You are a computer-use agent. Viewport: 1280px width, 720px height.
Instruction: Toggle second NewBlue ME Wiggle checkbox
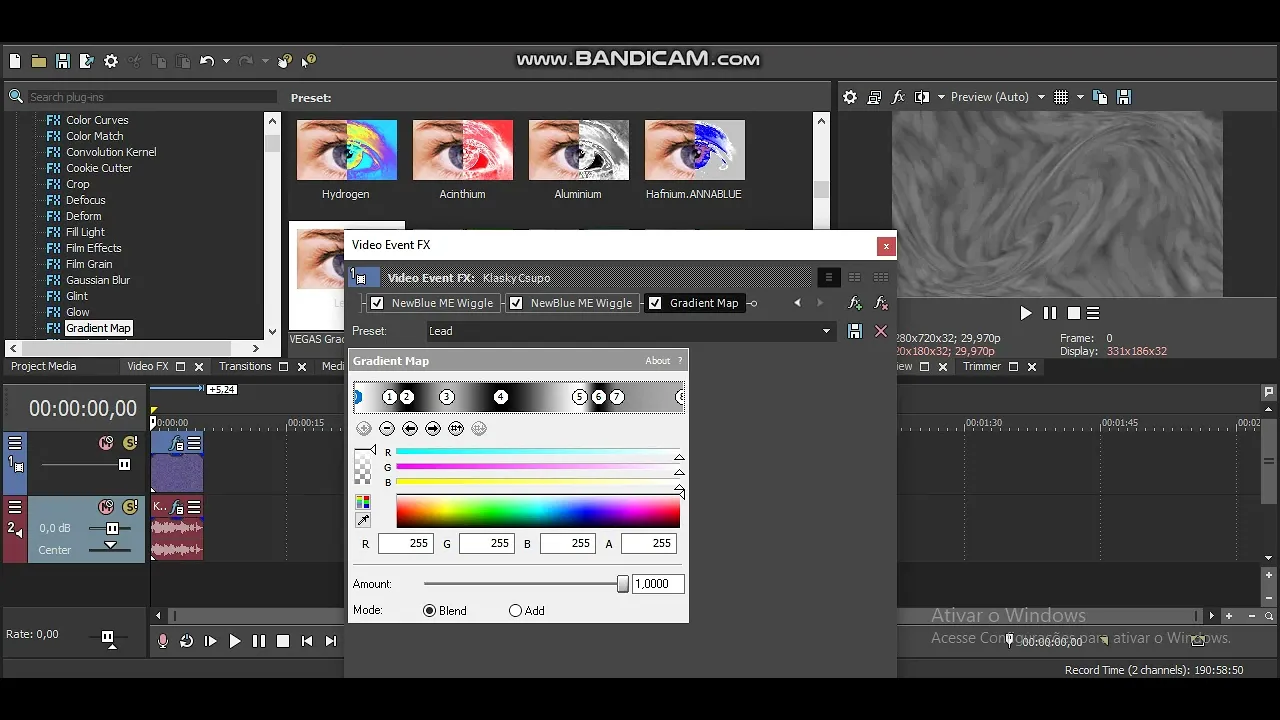516,303
